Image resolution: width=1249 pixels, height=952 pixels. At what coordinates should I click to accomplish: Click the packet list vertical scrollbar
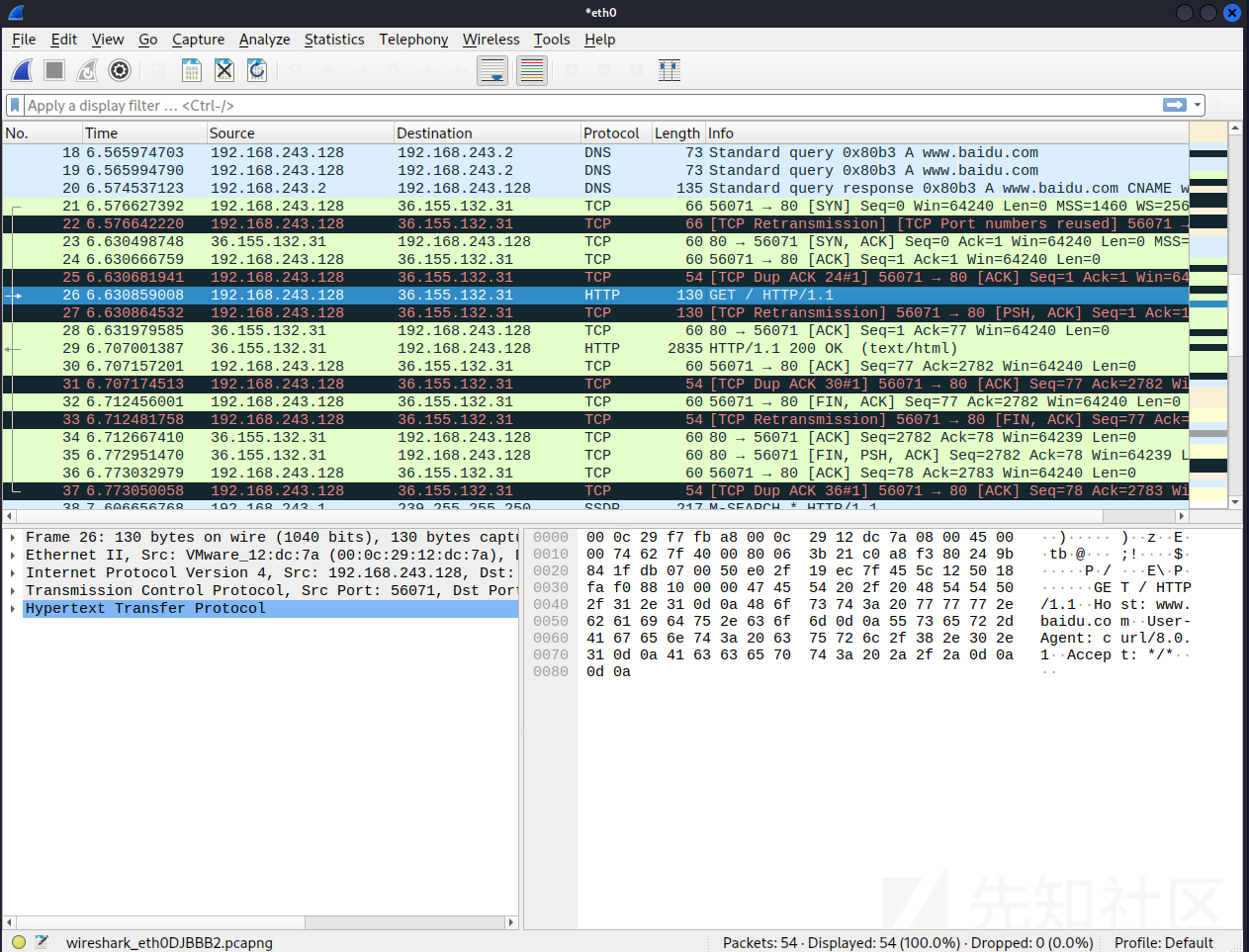click(1234, 316)
